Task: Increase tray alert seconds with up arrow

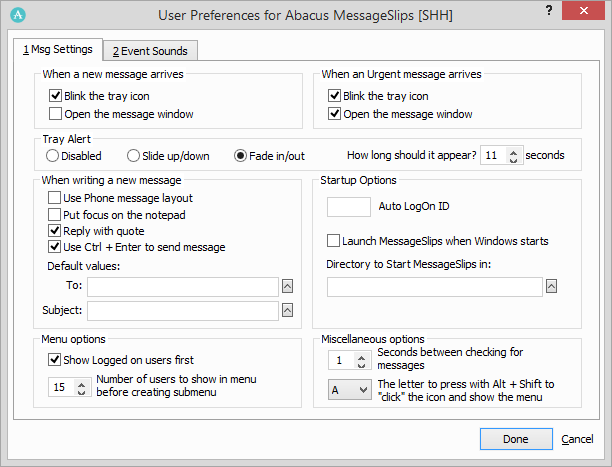Action: tap(514, 152)
